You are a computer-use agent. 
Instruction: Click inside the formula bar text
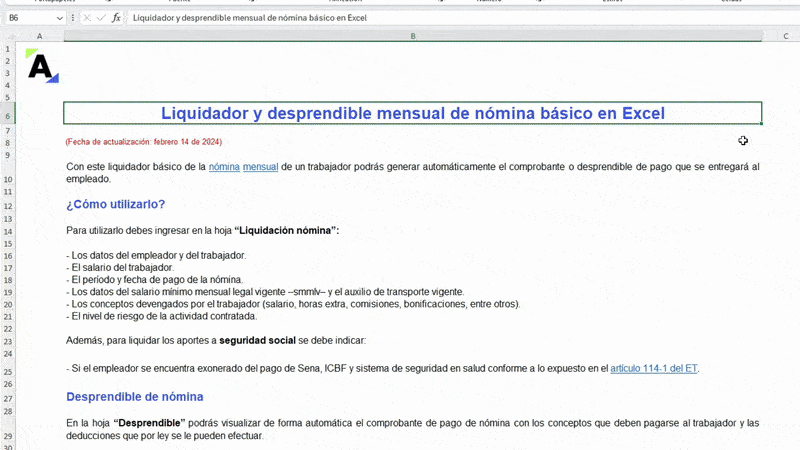click(x=400, y=18)
